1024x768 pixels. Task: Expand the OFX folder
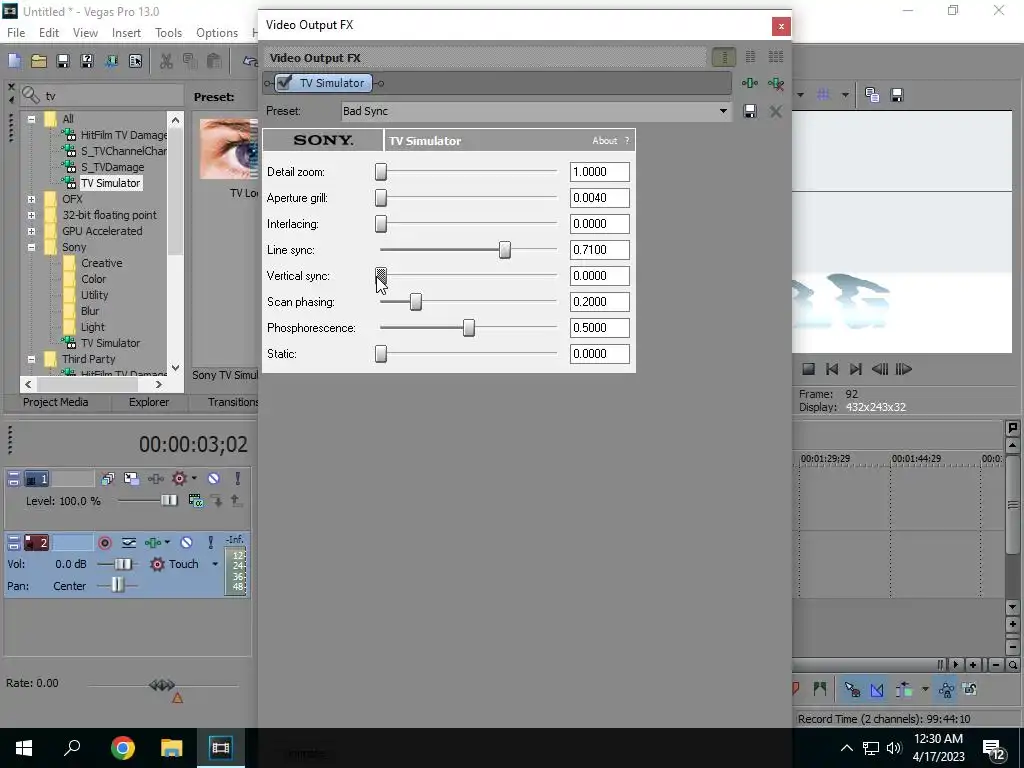tap(31, 199)
